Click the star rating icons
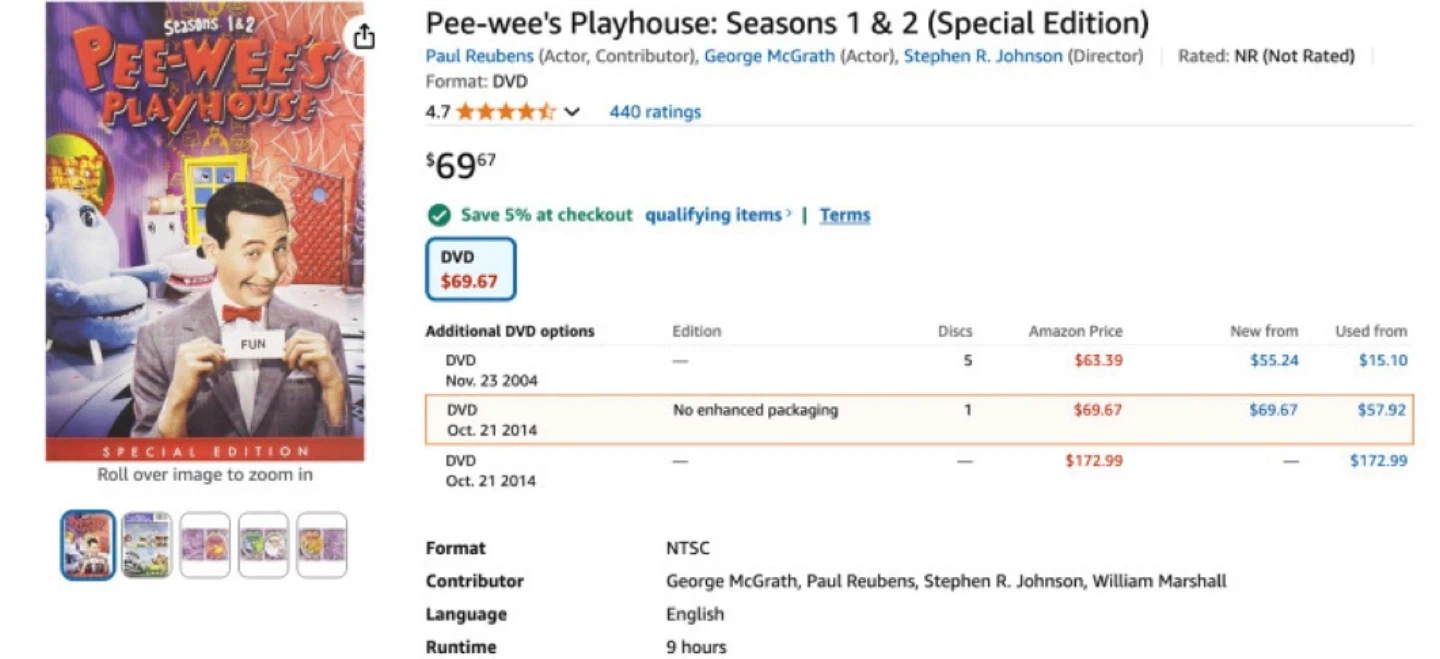1440x659 pixels. 505,112
